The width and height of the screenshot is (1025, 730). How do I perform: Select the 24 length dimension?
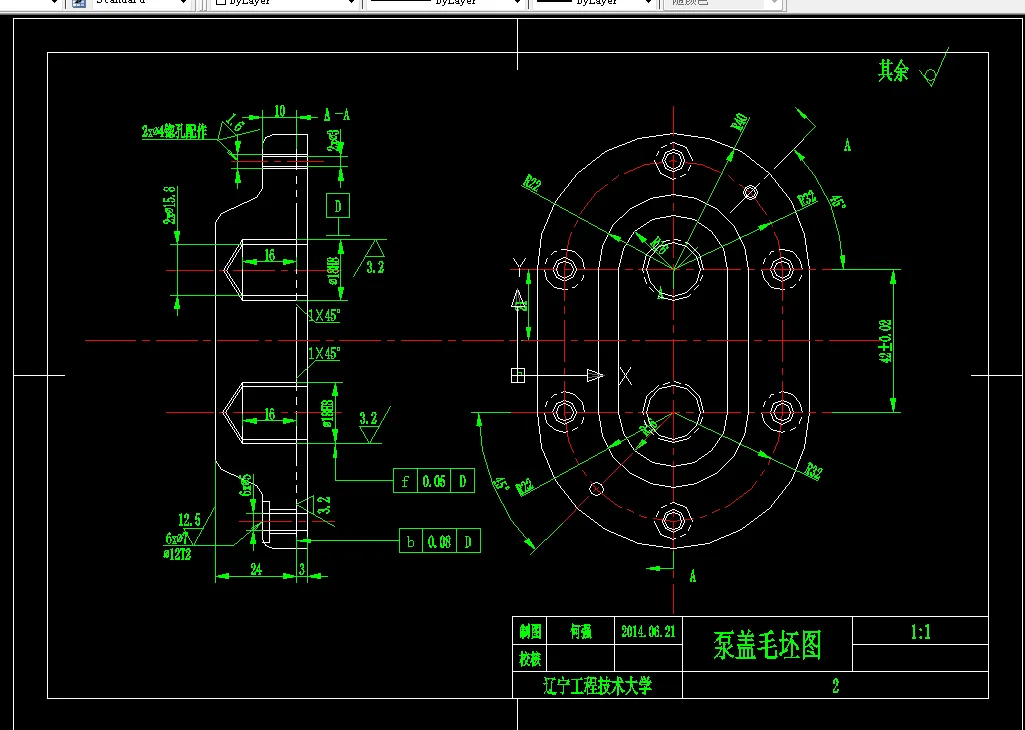pyautogui.click(x=256, y=569)
